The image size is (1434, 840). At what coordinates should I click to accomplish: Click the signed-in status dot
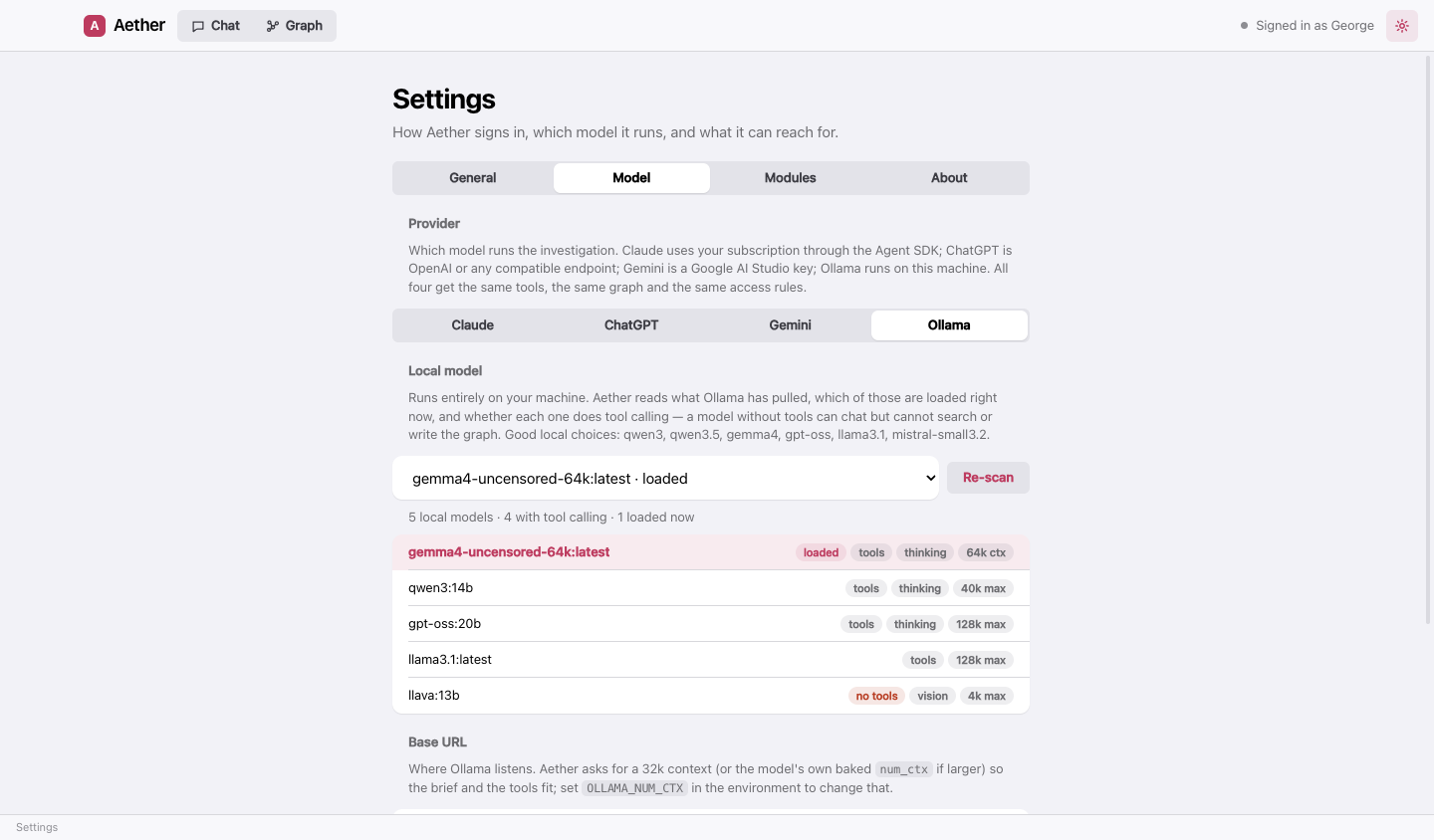1244,26
